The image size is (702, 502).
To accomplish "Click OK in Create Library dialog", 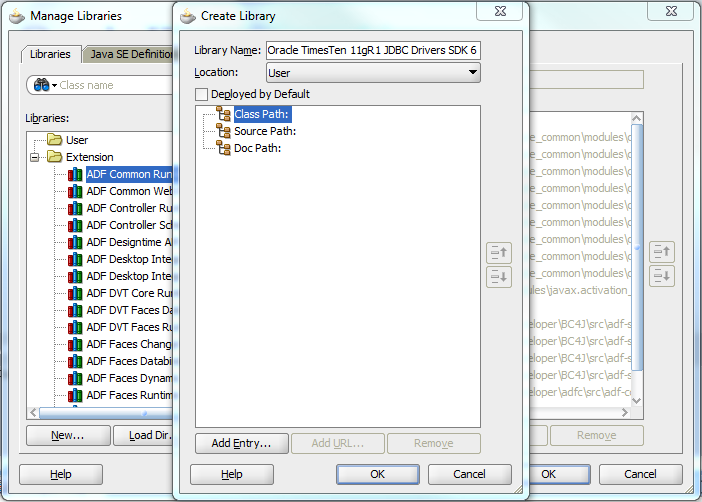I will point(377,474).
